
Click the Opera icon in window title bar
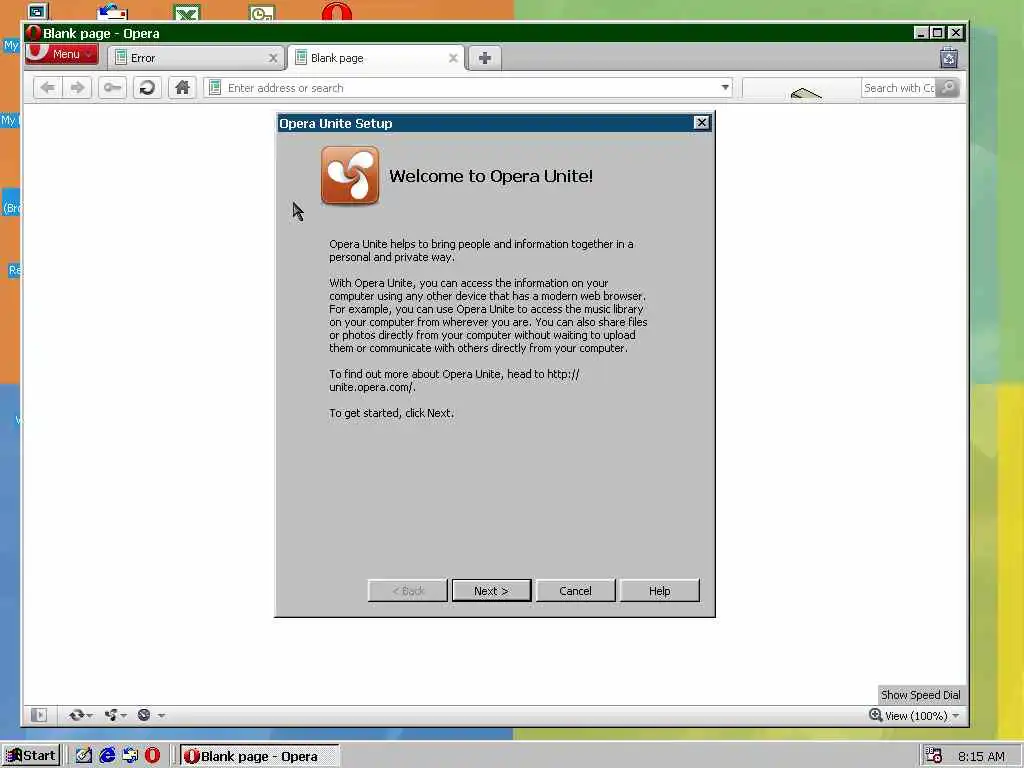34,33
